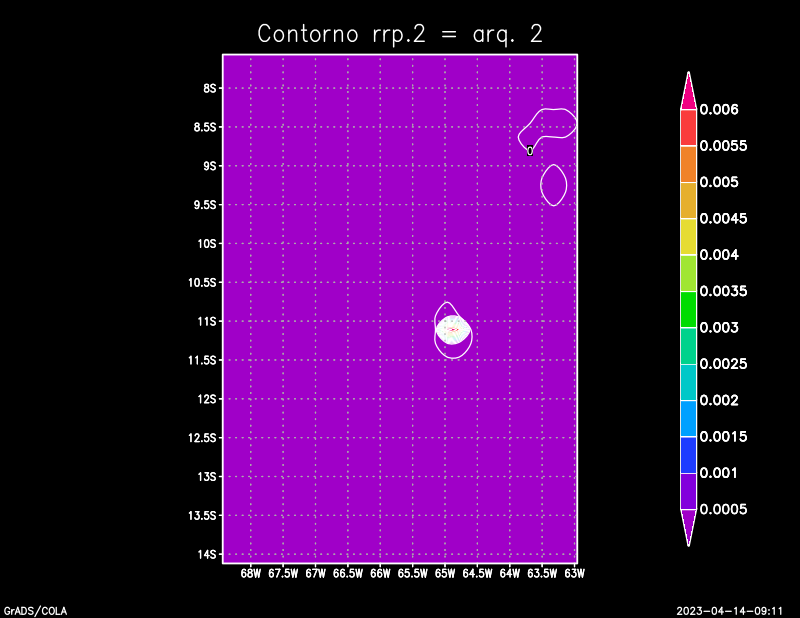Click the colorbar label 0.0005
800x618 pixels.
coord(723,509)
